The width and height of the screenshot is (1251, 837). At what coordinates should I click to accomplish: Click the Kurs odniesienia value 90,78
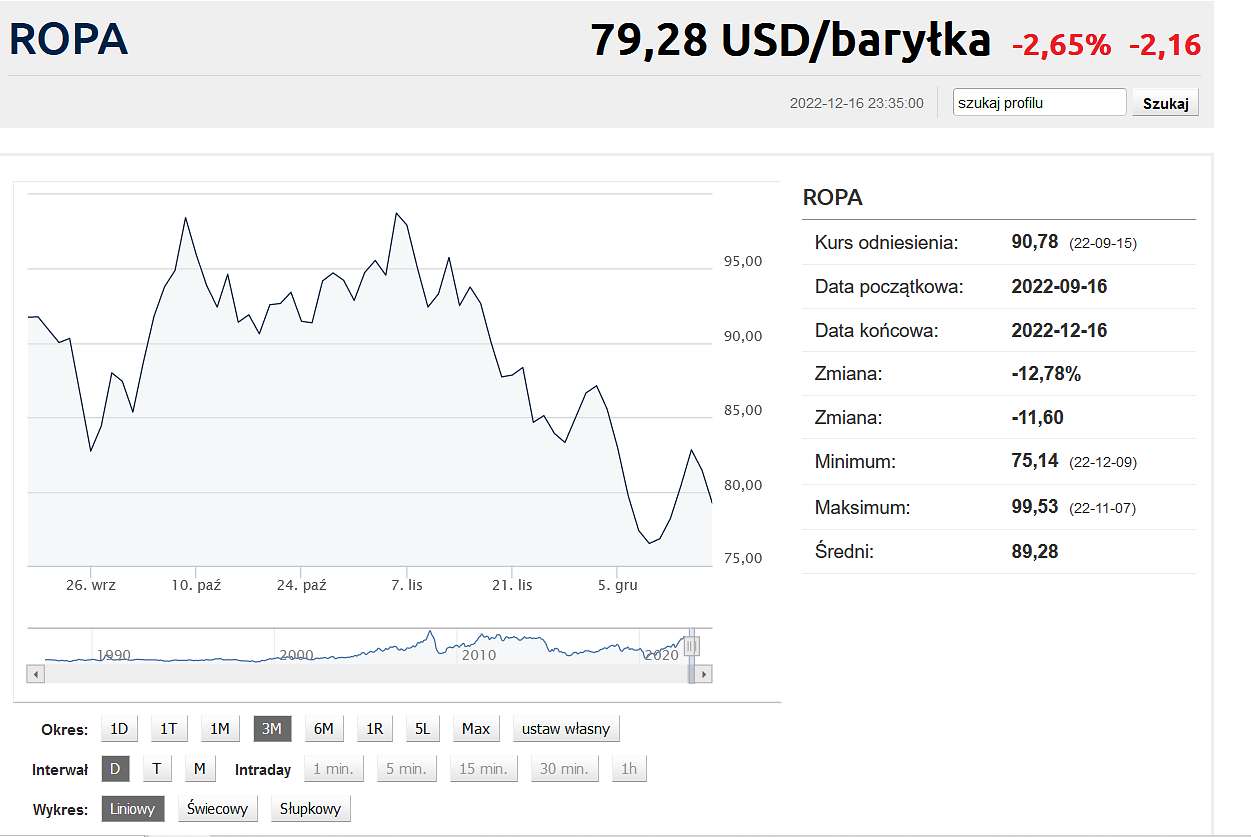click(1035, 242)
